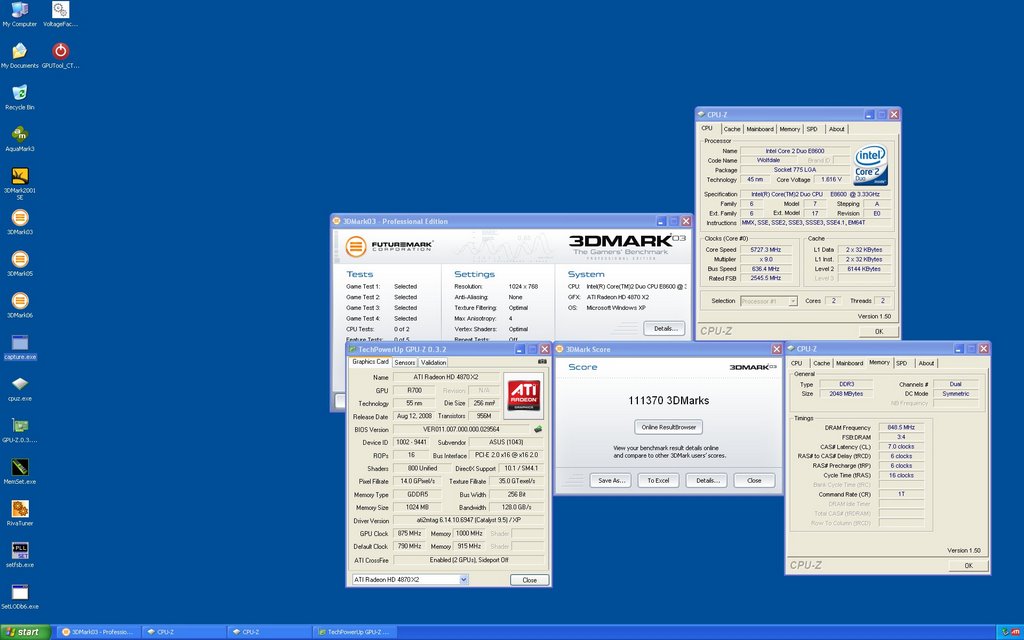
Task: Click To Excel button
Action: 658,480
